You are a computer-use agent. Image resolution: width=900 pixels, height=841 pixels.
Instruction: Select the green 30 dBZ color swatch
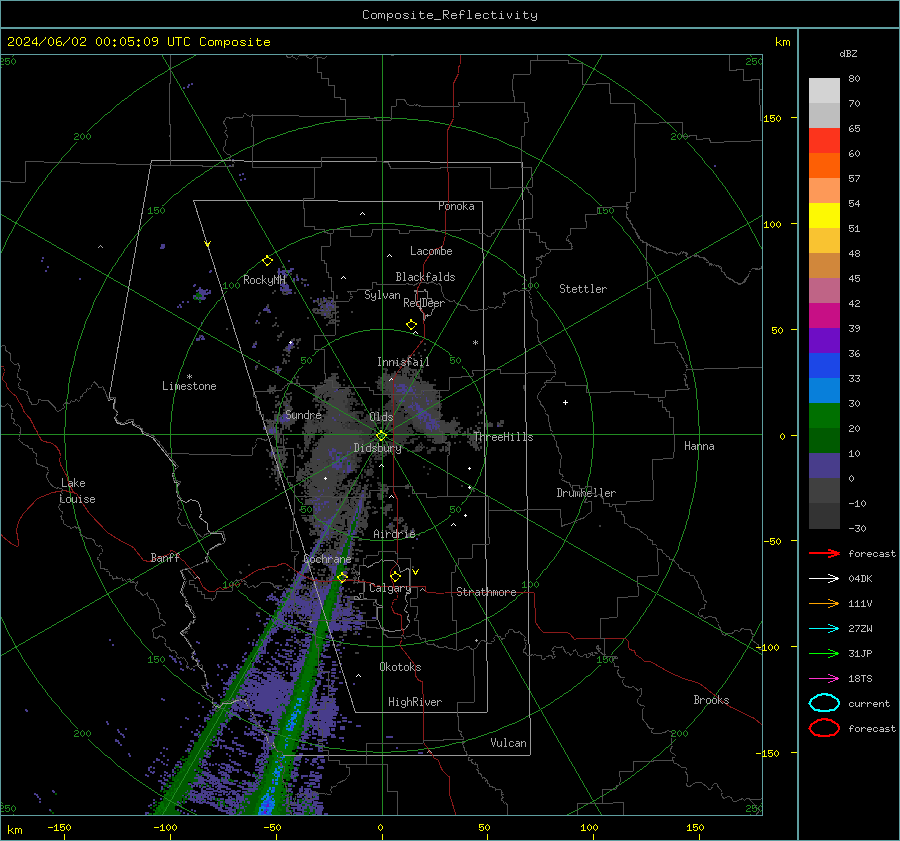(824, 415)
